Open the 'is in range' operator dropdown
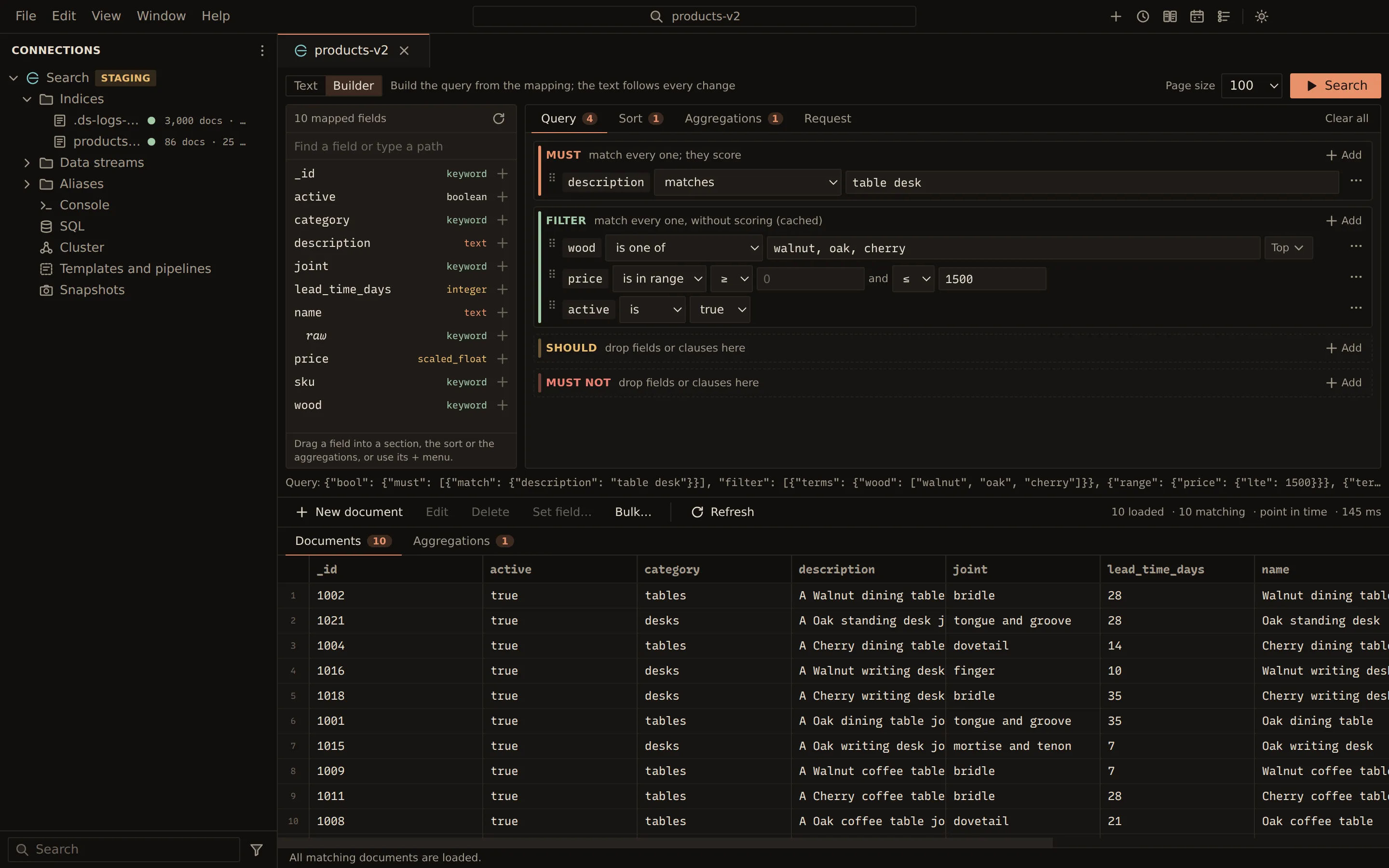 pyautogui.click(x=659, y=278)
